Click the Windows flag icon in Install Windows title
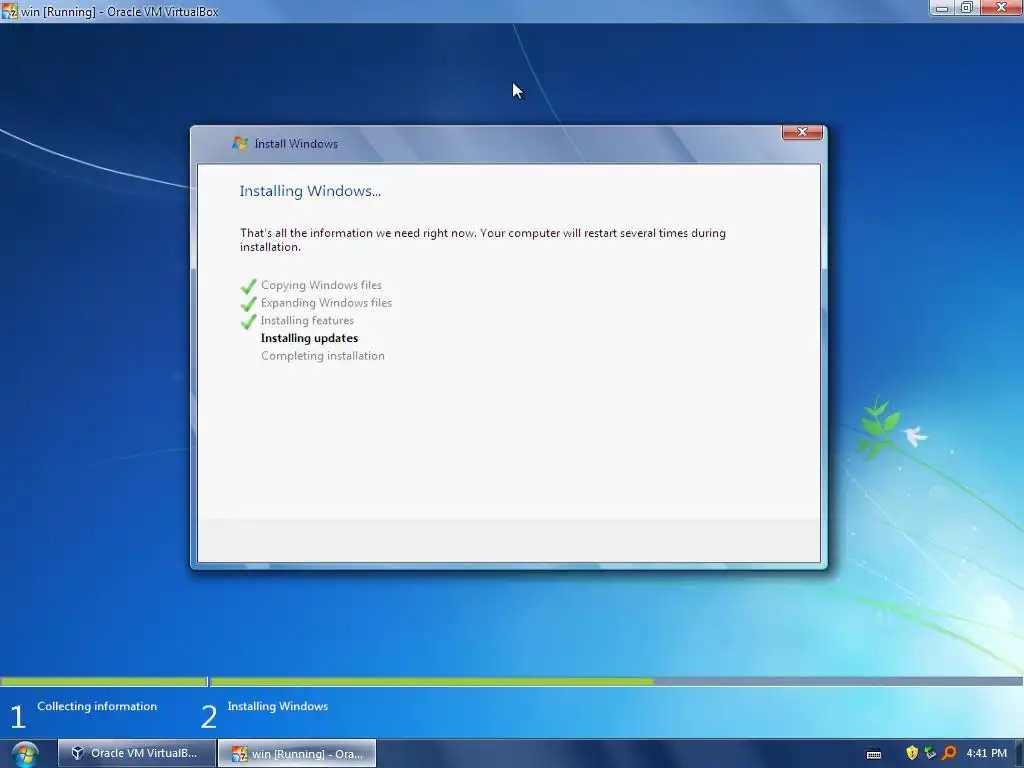 tap(240, 143)
